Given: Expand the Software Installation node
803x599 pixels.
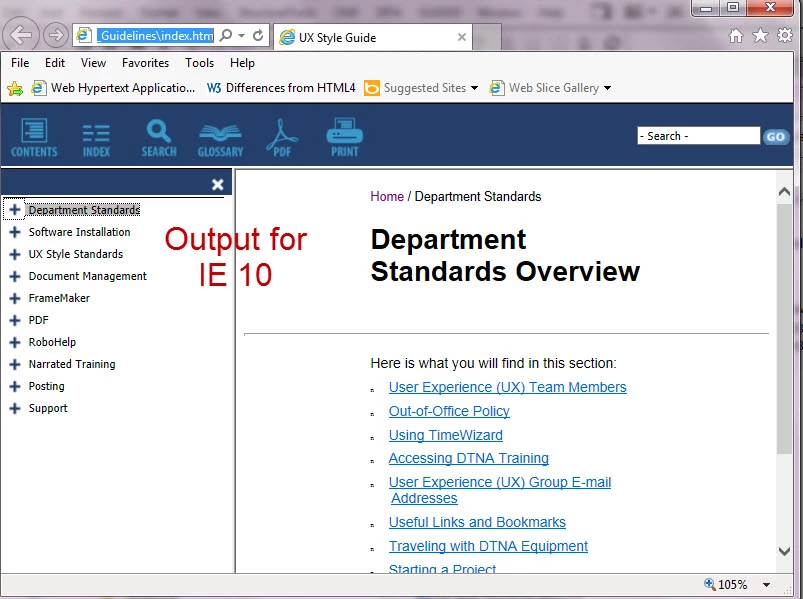Looking at the screenshot, I should [x=14, y=232].
